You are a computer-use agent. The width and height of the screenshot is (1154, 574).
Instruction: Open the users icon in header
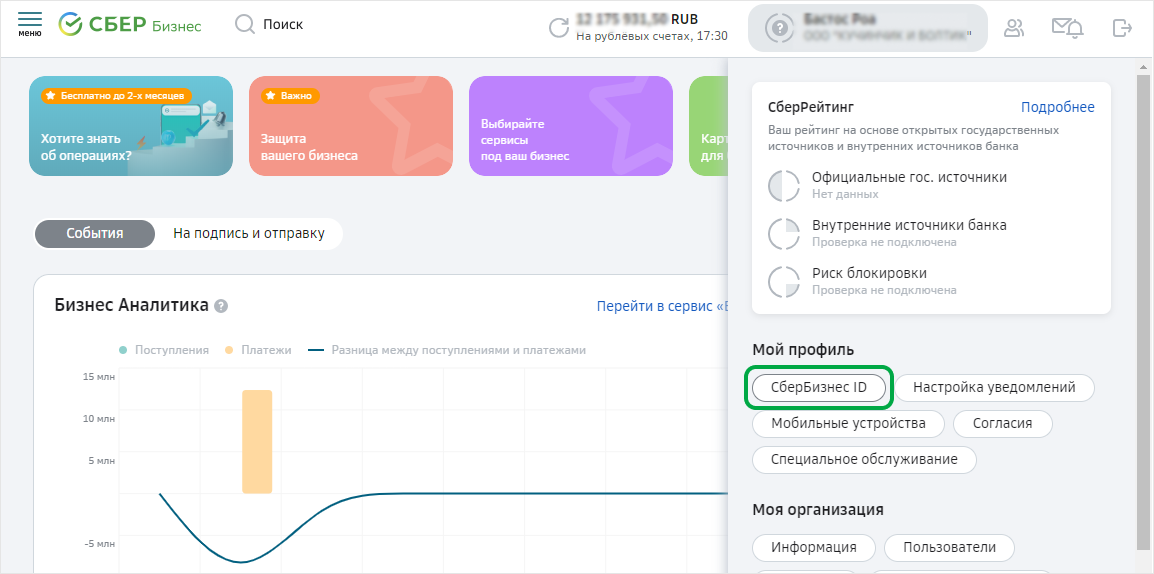(1014, 28)
